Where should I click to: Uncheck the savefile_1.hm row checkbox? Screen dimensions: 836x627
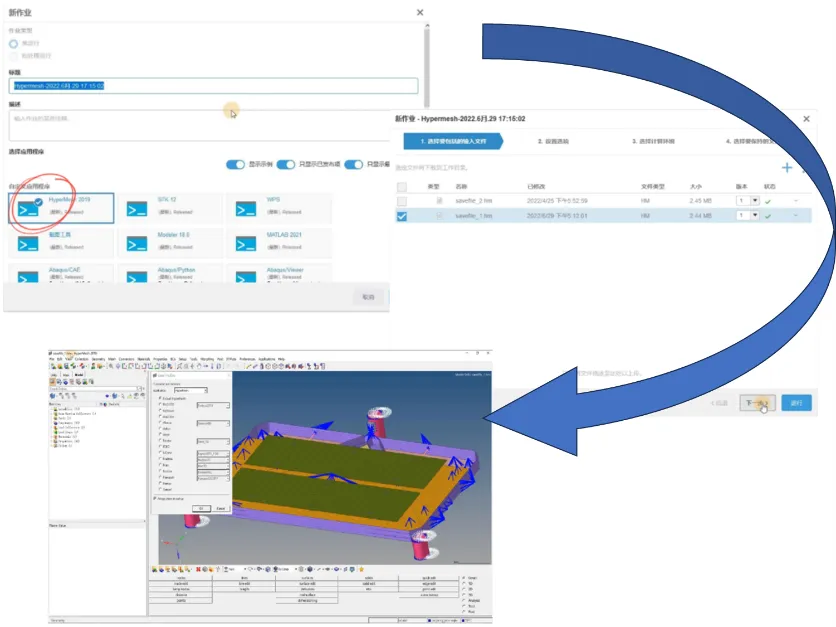[402, 215]
